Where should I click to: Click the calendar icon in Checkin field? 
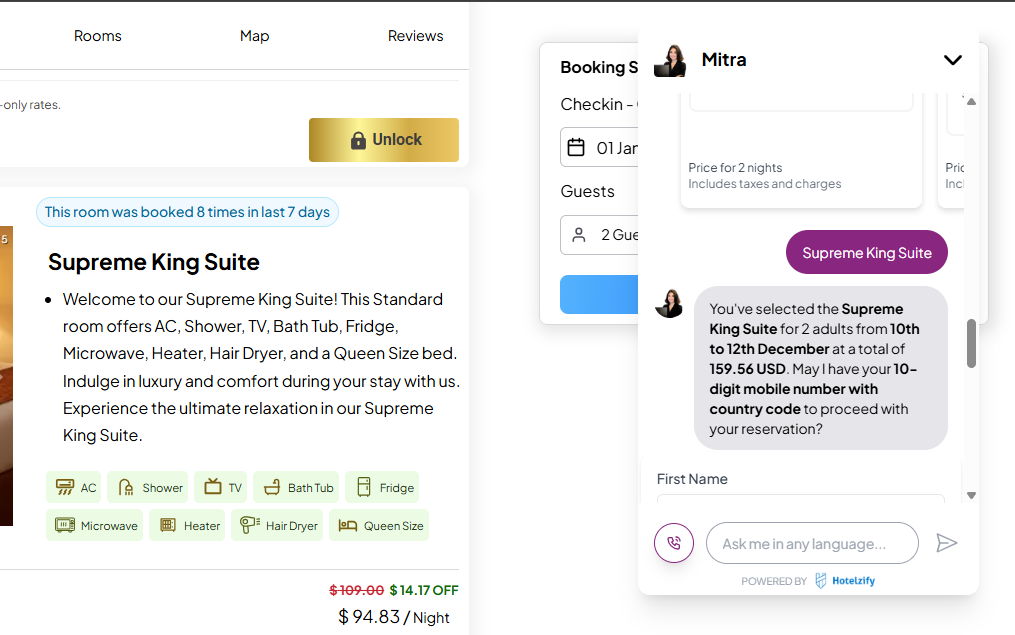pyautogui.click(x=576, y=148)
